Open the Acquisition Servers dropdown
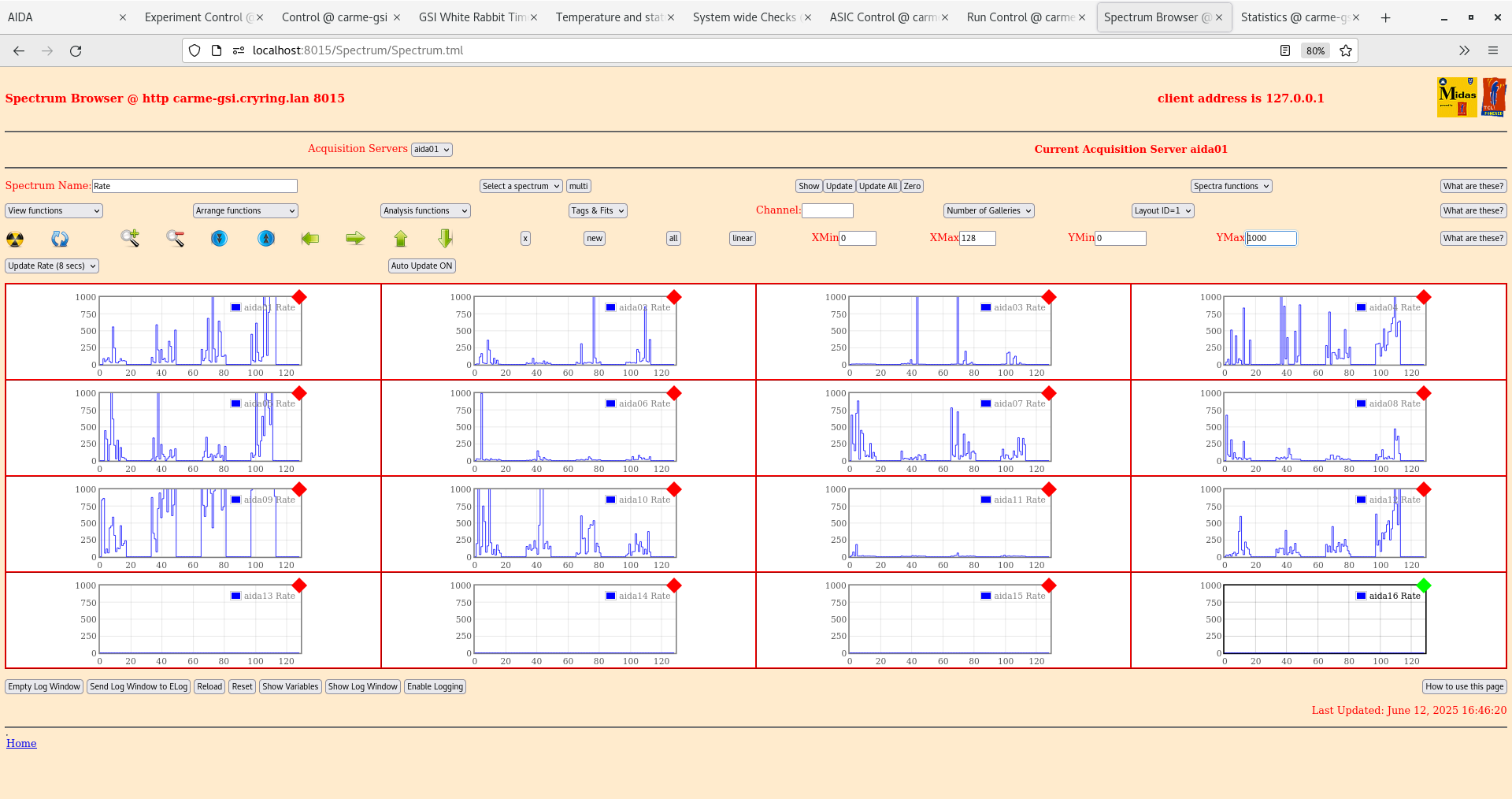The width and height of the screenshot is (1512, 799). 432,149
